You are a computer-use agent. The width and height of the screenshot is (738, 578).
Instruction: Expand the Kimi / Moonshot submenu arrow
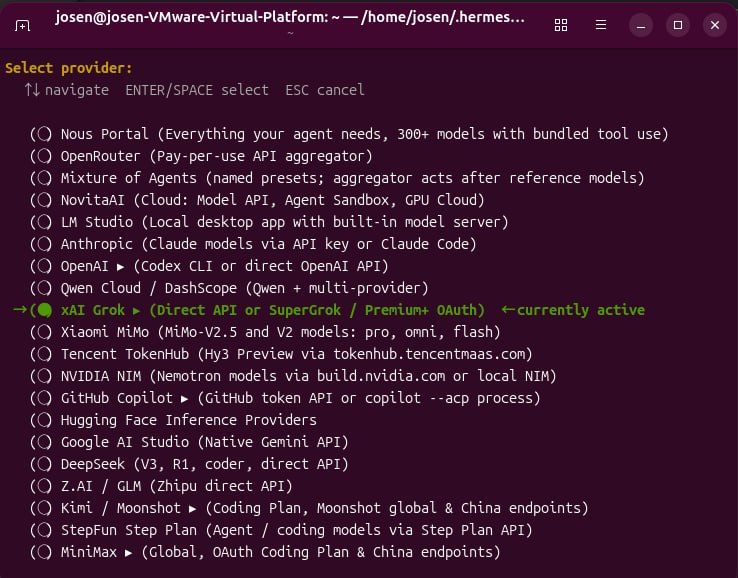(x=193, y=509)
